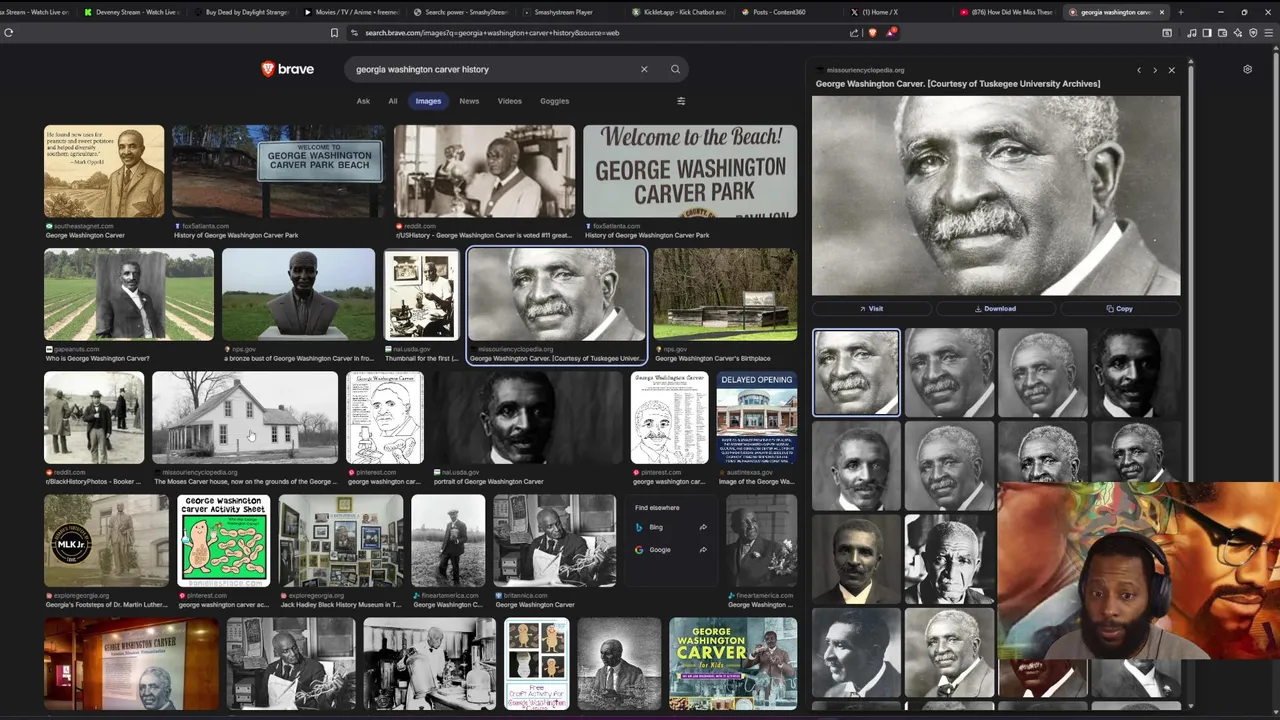Image resolution: width=1280 pixels, height=720 pixels.
Task: Bookmark this page using the address bar bookmark icon
Action: click(x=334, y=32)
